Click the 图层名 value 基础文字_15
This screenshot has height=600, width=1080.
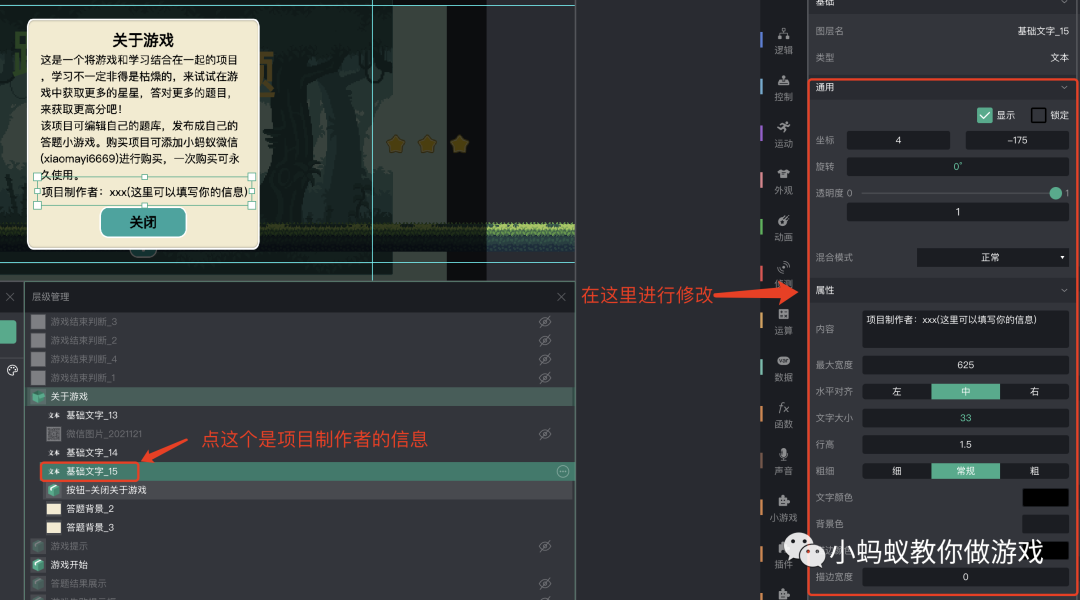coord(1043,31)
